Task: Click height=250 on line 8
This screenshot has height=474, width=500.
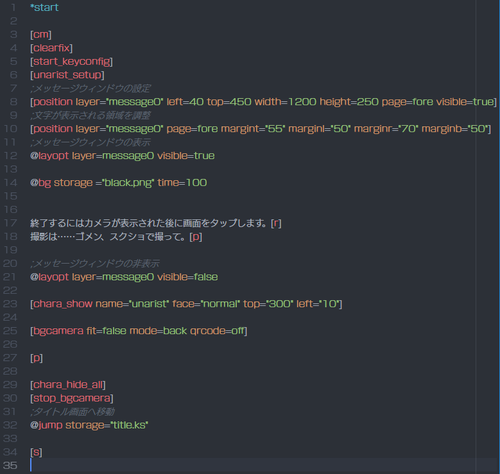Action: pyautogui.click(x=349, y=102)
